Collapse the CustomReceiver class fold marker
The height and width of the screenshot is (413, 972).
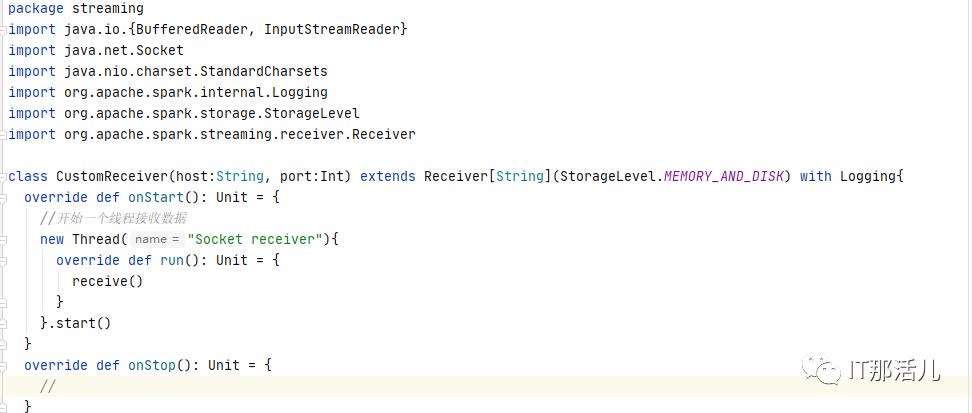[x=3, y=177]
